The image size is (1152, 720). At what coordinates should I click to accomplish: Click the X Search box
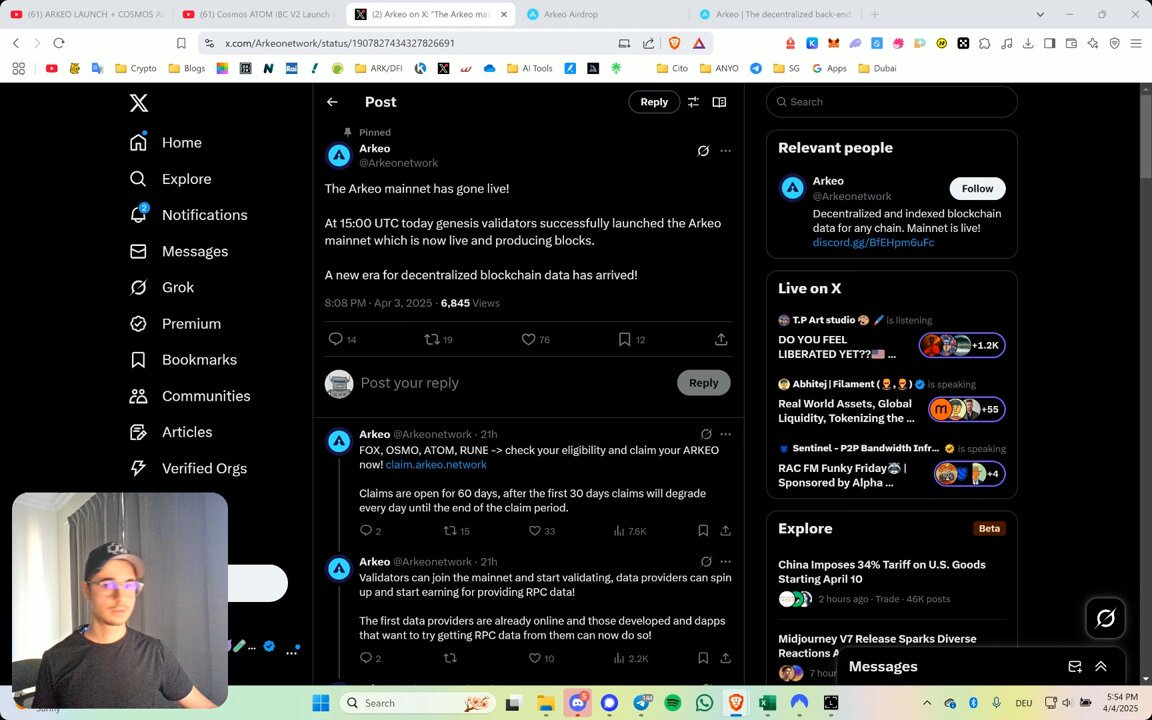pyautogui.click(x=891, y=102)
